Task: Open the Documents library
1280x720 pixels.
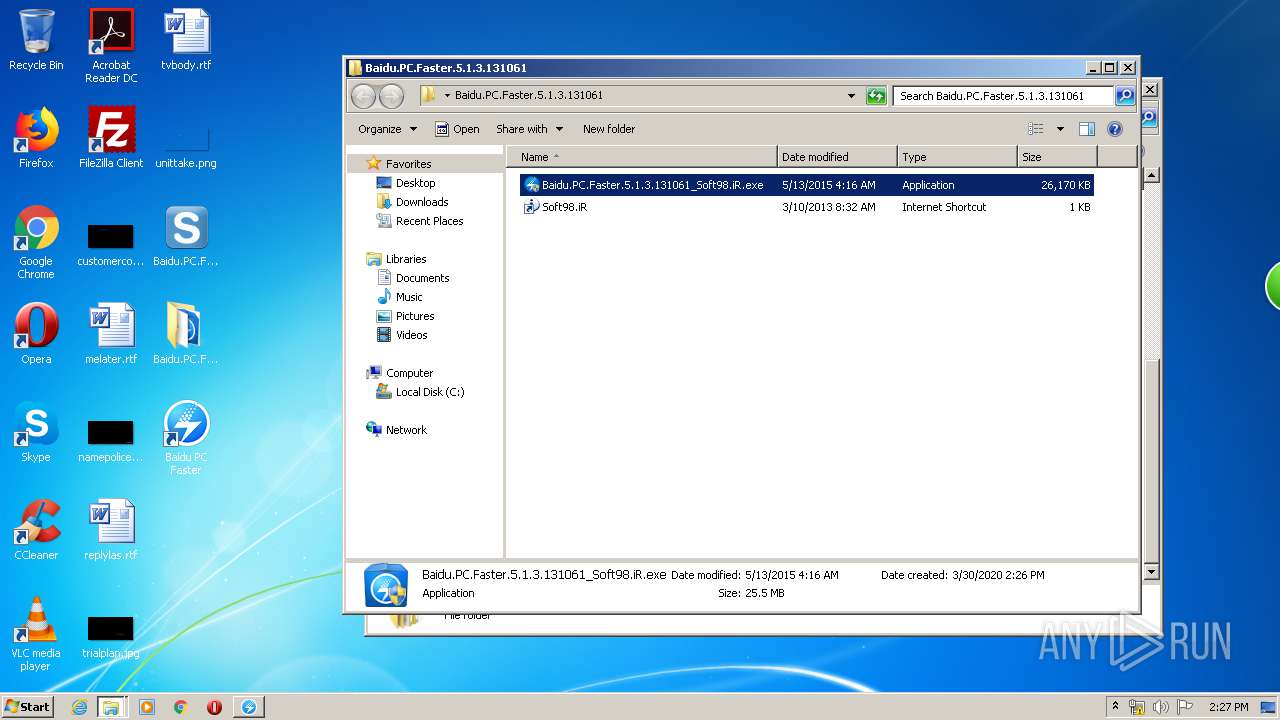Action: pyautogui.click(x=422, y=278)
